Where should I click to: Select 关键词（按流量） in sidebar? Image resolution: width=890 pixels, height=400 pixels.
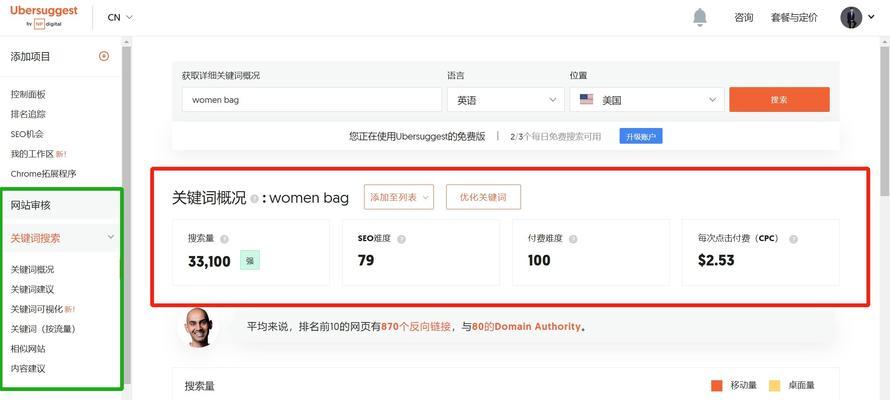click(43, 329)
